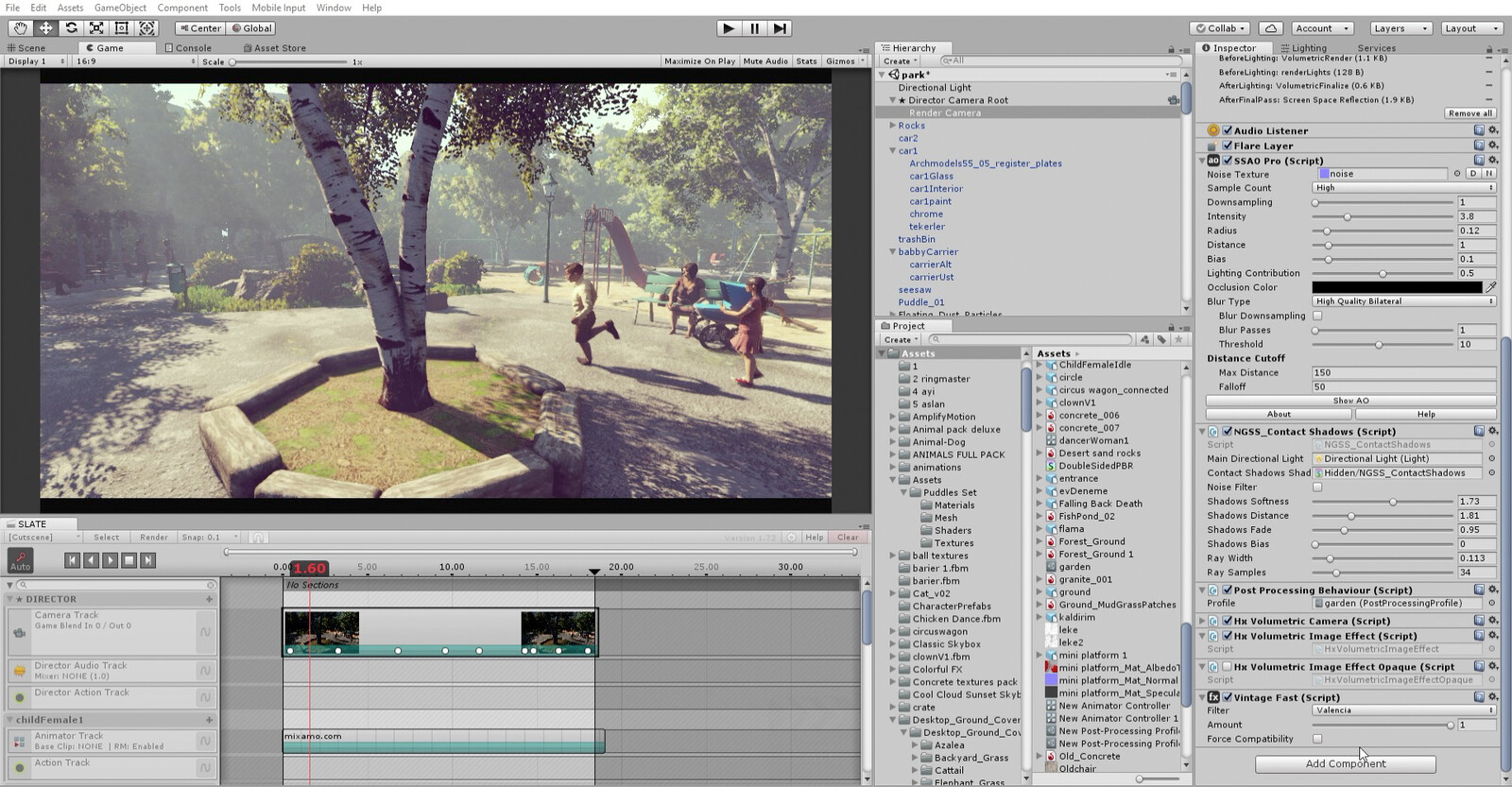Stop the SLATE cutscene playback
The height and width of the screenshot is (787, 1512).
pos(129,560)
